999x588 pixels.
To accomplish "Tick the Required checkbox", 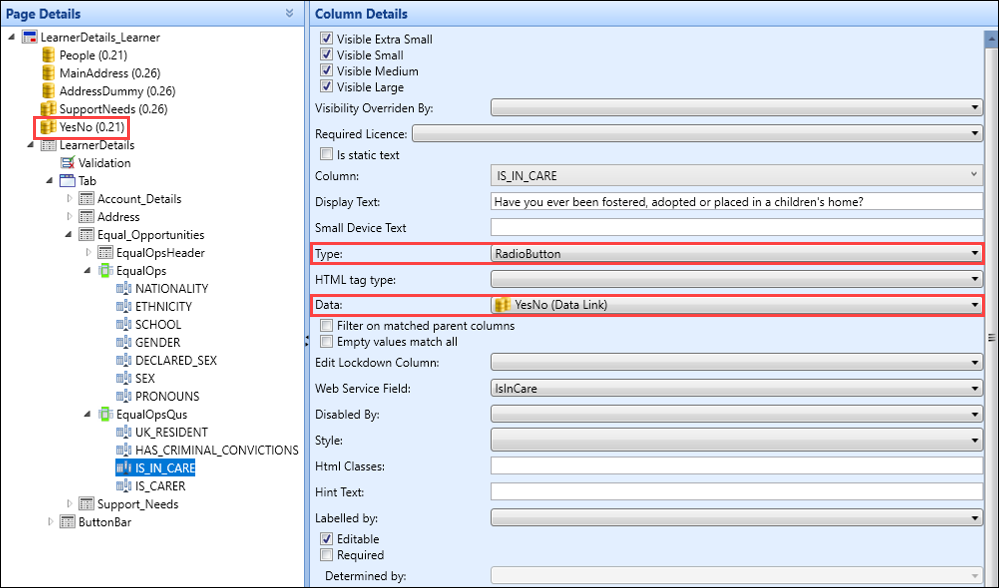I will 326,555.
